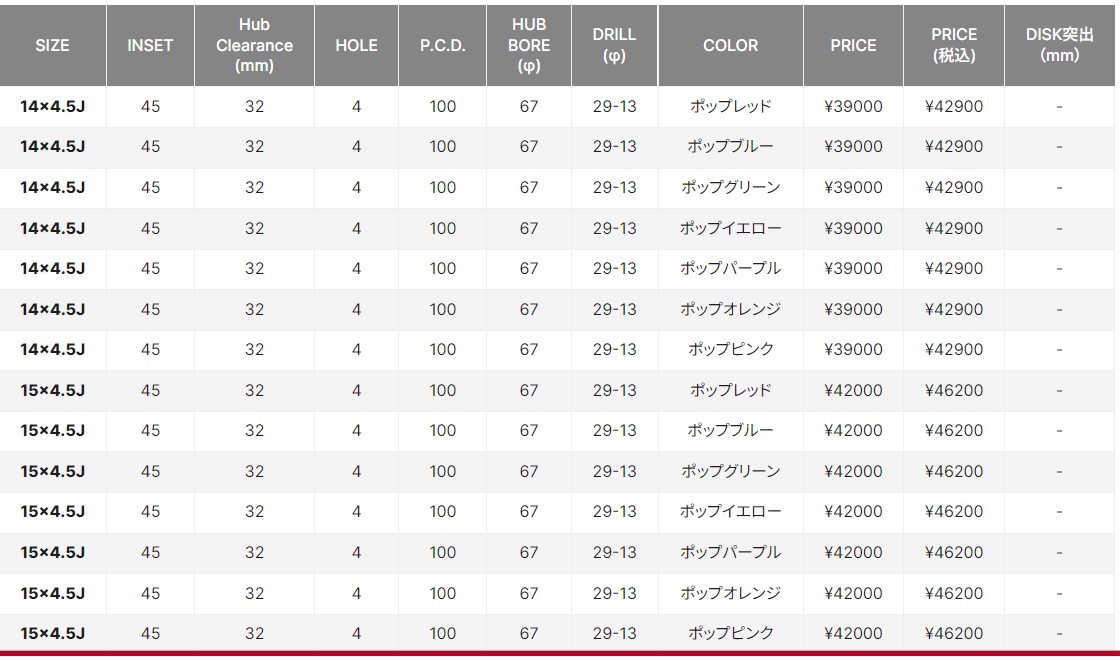Click the DISK突出 (mm) column header

pos(1059,45)
